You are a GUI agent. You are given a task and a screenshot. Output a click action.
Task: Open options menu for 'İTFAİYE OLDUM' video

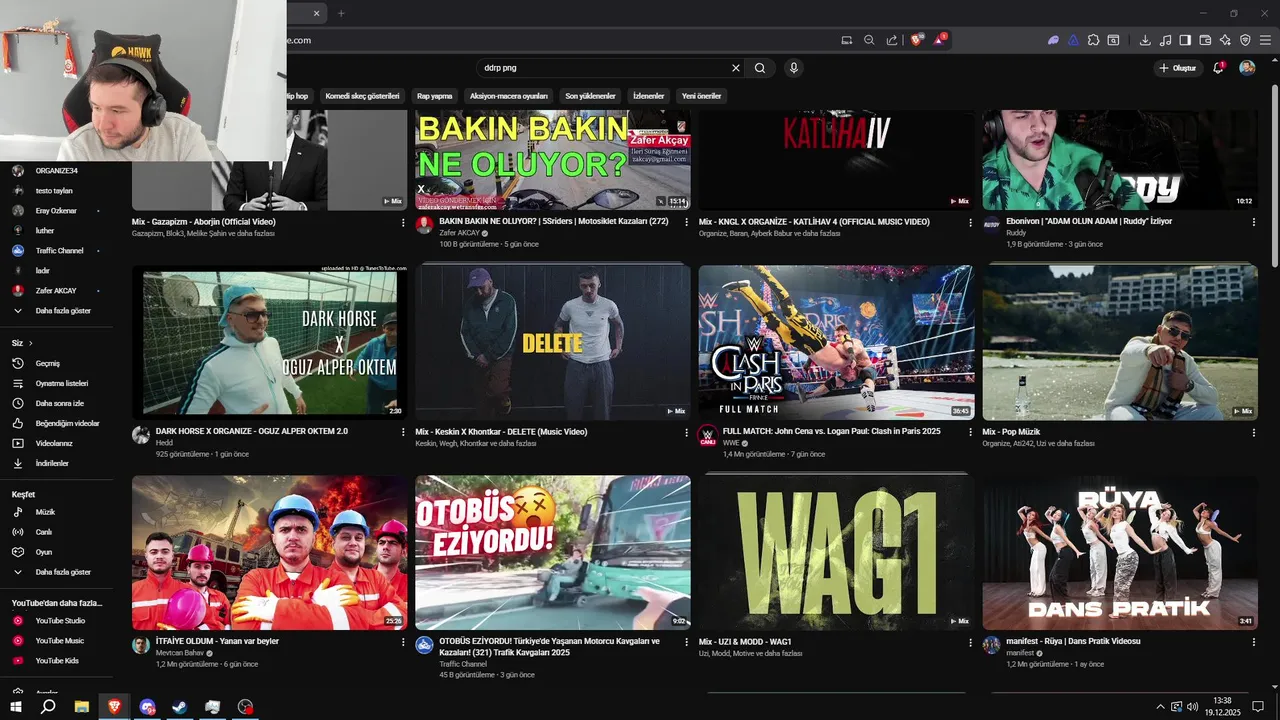pos(403,642)
